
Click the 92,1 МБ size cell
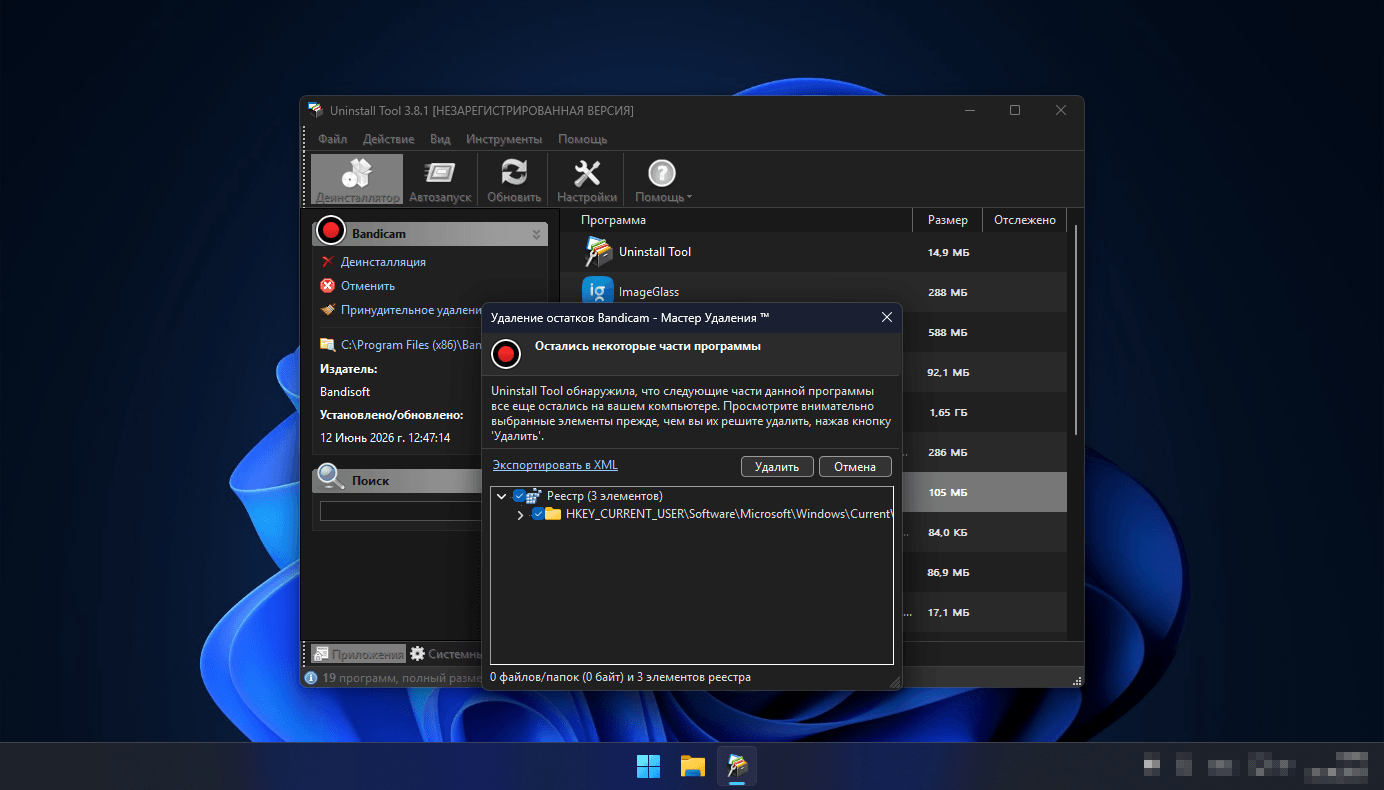tap(948, 372)
